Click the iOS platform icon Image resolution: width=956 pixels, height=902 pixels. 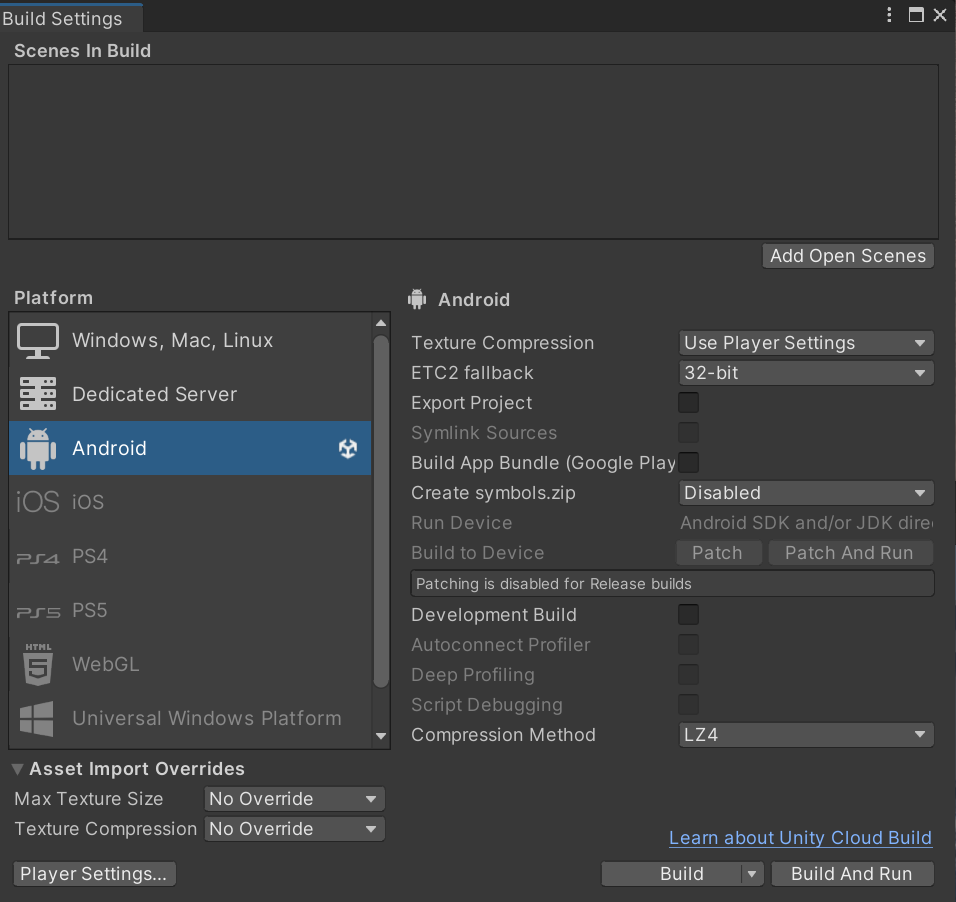tap(38, 502)
